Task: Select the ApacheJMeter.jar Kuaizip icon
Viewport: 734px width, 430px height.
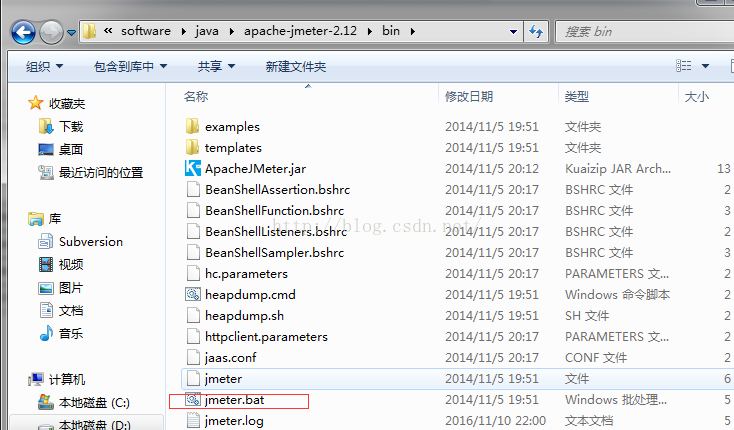Action: pos(192,168)
